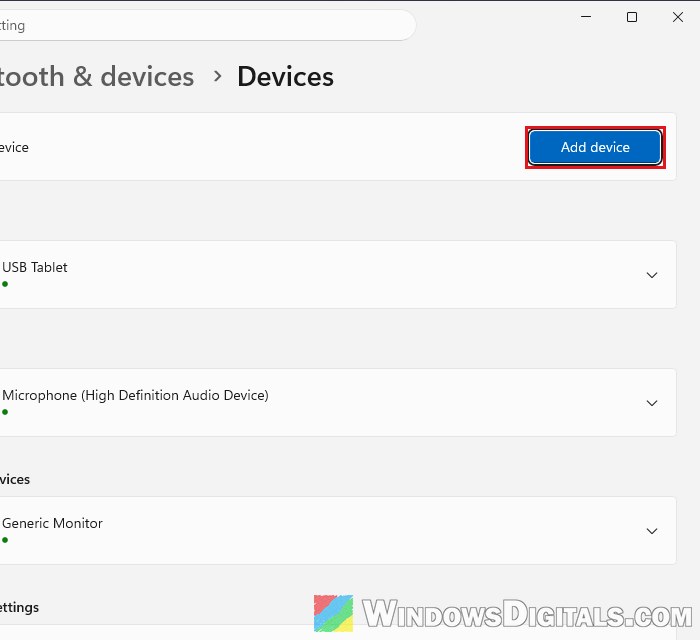Select the Generic Monitor label
700x640 pixels.
coord(52,523)
